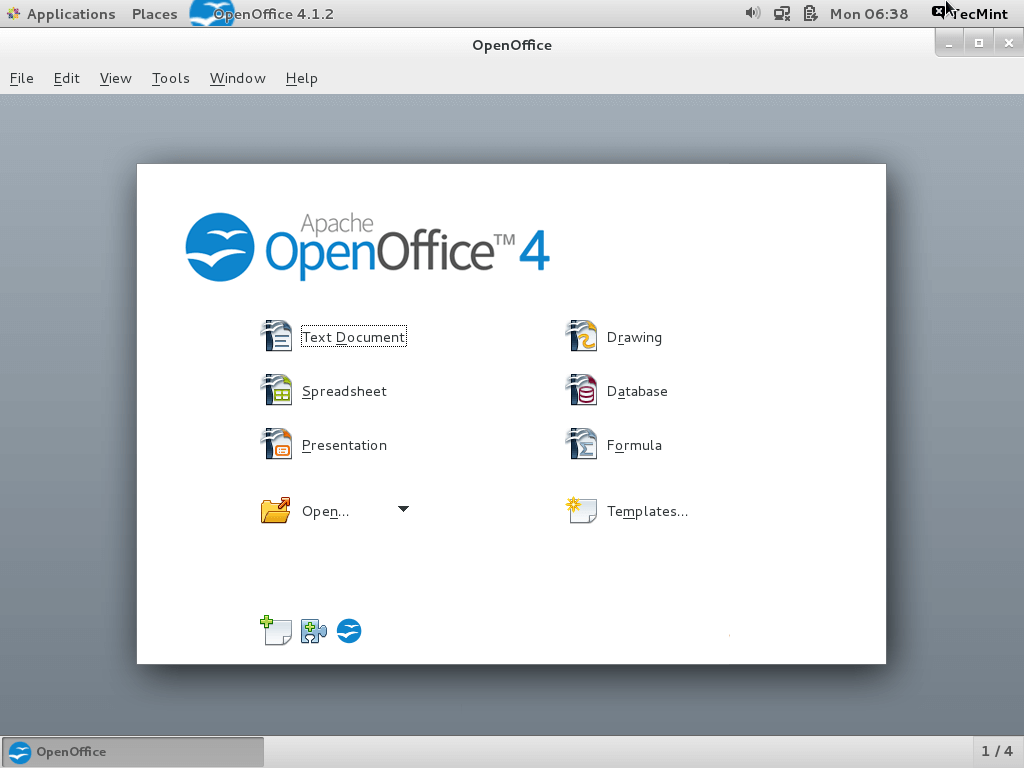Click the Presentation impress icon
Image resolution: width=1024 pixels, height=768 pixels.
[x=276, y=444]
